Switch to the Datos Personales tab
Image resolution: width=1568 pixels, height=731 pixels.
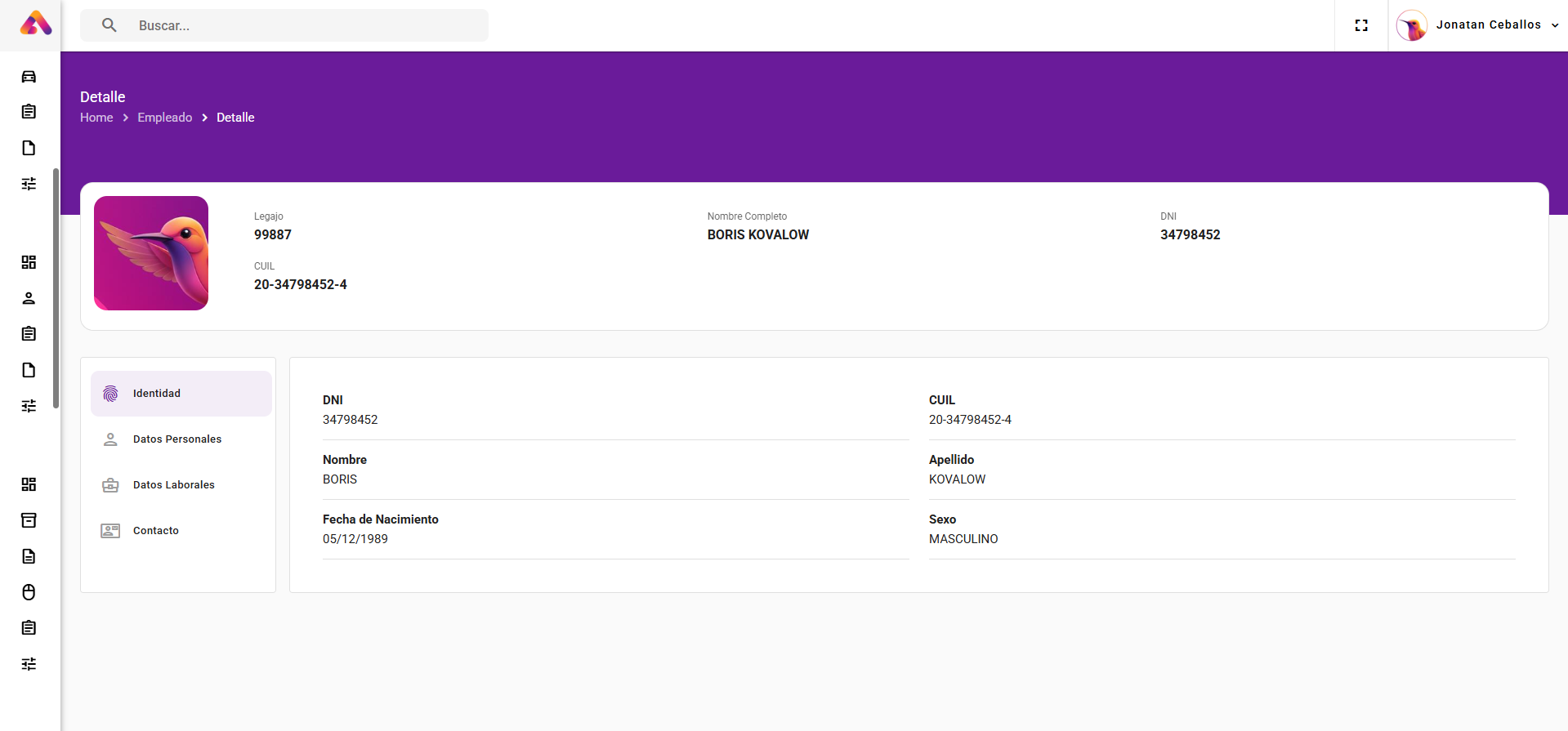[177, 439]
